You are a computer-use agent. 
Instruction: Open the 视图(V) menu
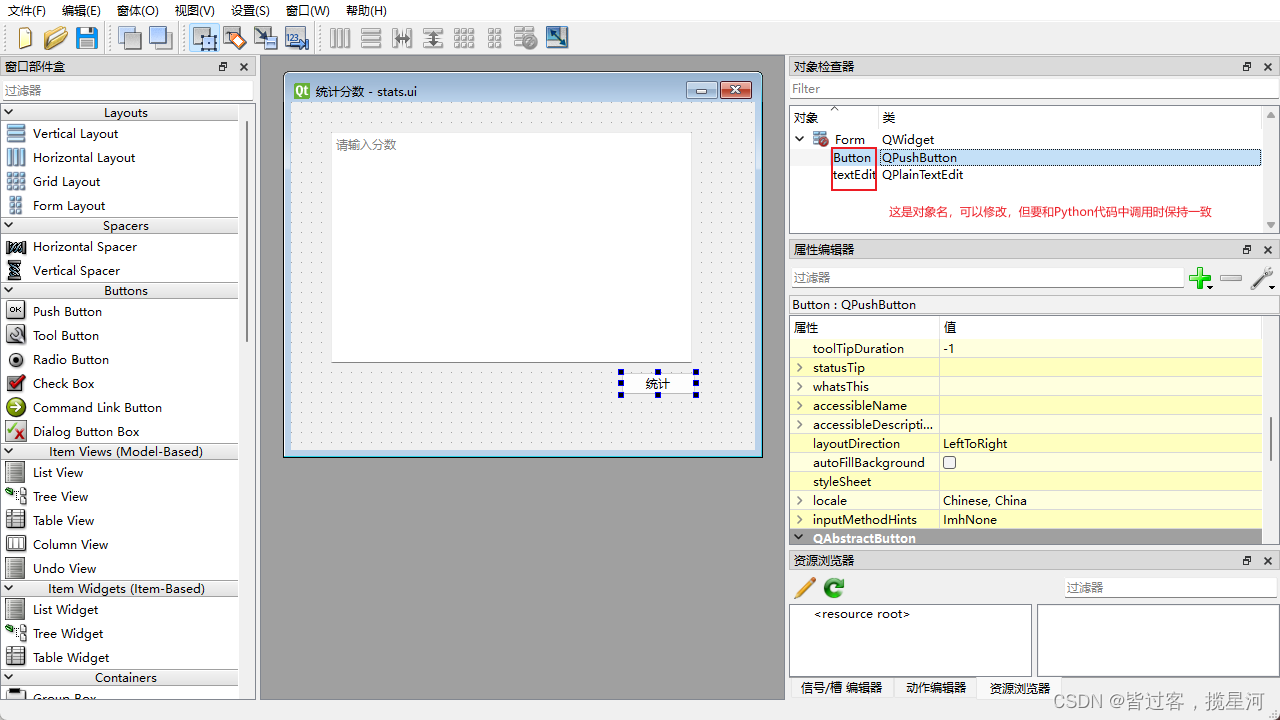click(194, 10)
